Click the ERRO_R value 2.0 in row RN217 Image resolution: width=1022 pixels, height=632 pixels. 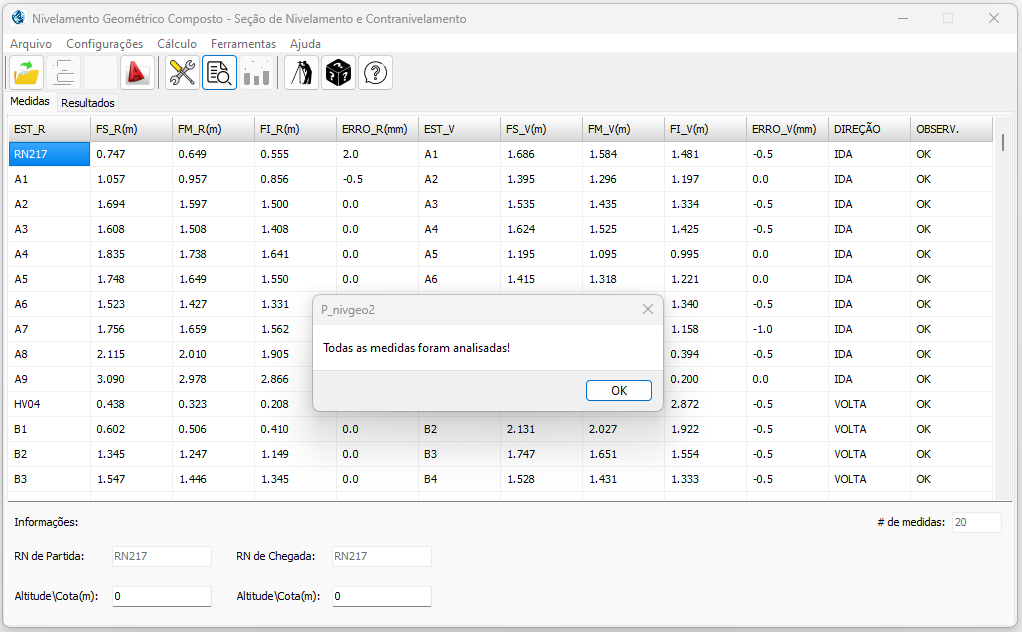(377, 154)
